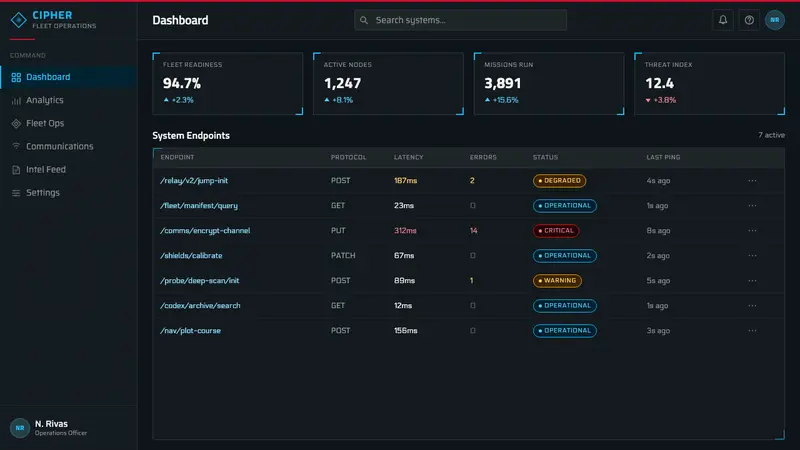800x450 pixels.
Task: Open the Missions Run 3,891 card
Action: pos(549,84)
